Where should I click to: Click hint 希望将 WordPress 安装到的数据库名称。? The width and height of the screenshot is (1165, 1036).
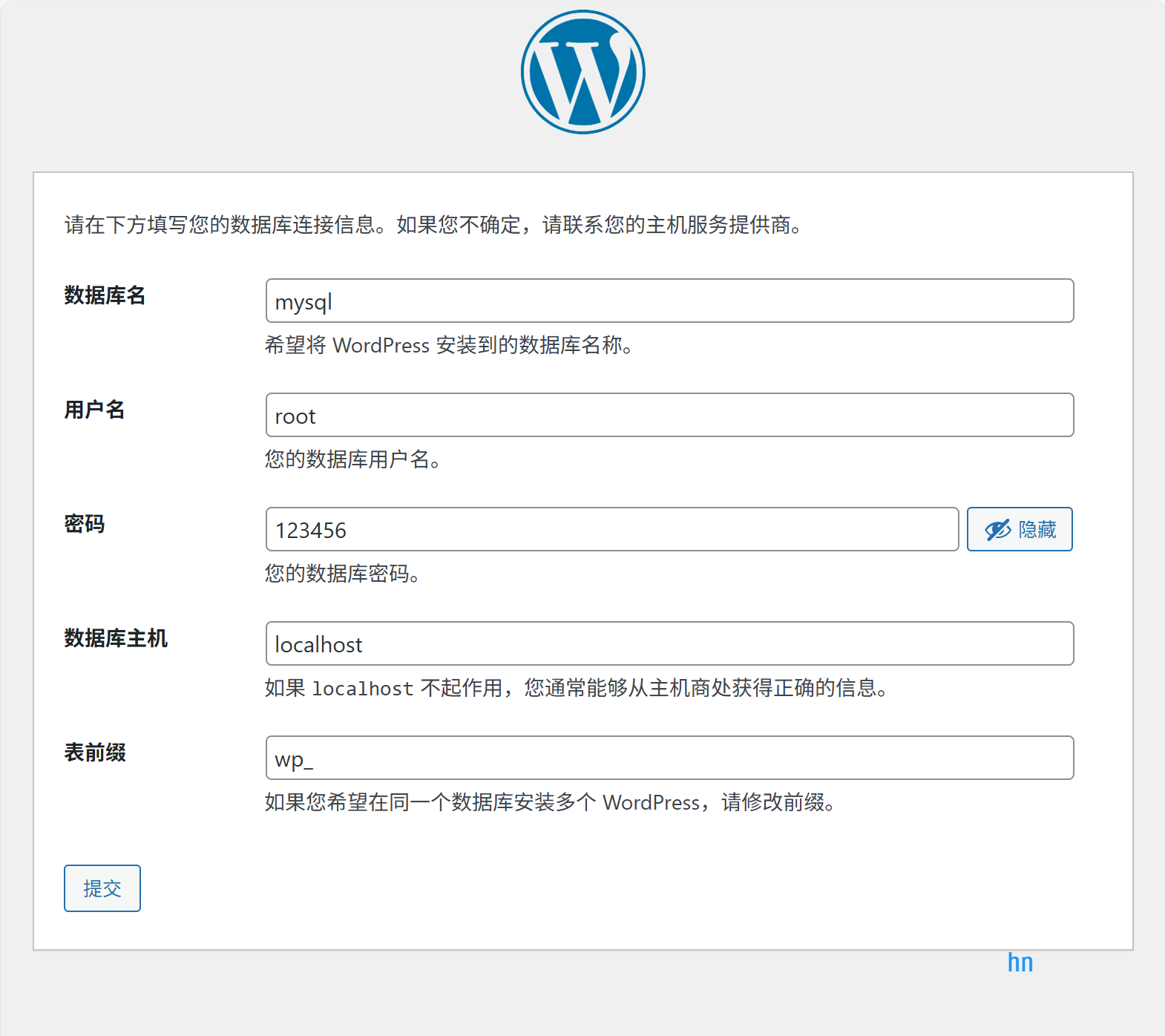click(x=450, y=345)
